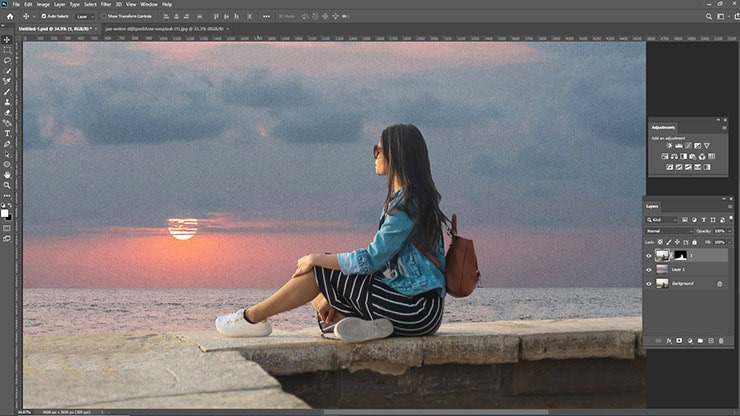
Task: Open the workspace switcher icon dropdown
Action: (x=721, y=16)
